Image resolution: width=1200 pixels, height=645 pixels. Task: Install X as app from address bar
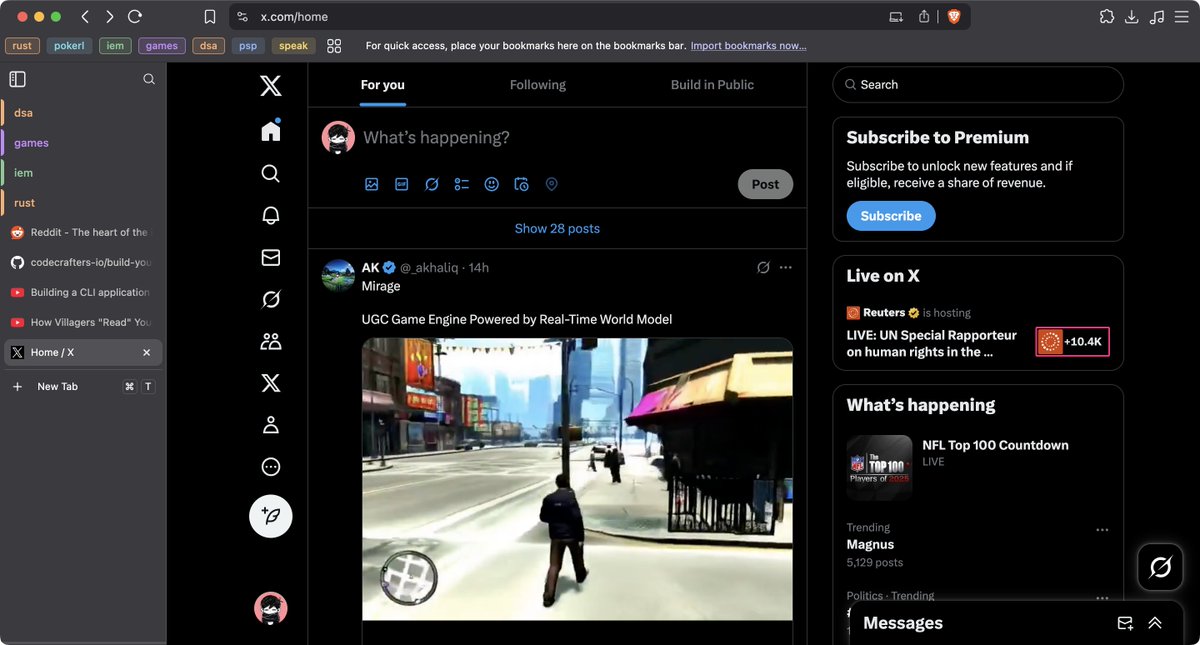pyautogui.click(x=896, y=16)
